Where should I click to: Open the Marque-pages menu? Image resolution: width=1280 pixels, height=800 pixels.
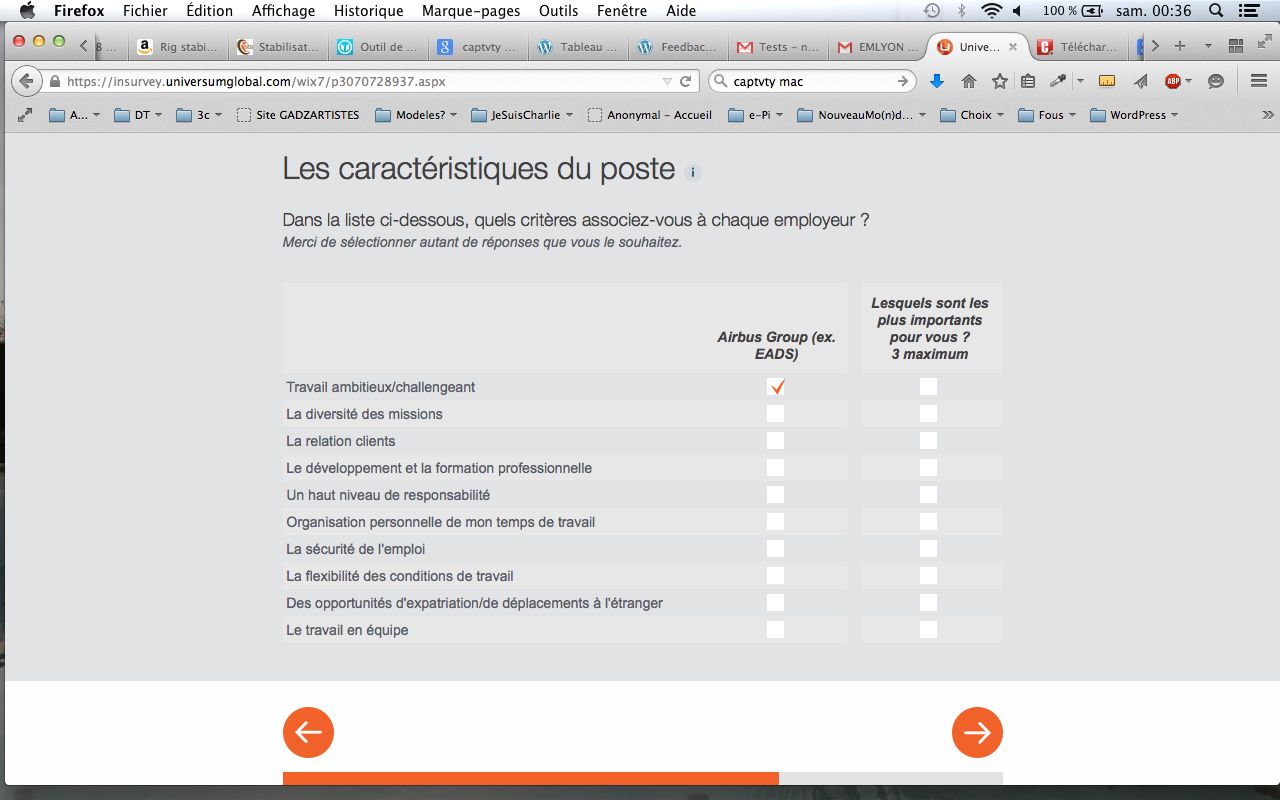point(470,11)
